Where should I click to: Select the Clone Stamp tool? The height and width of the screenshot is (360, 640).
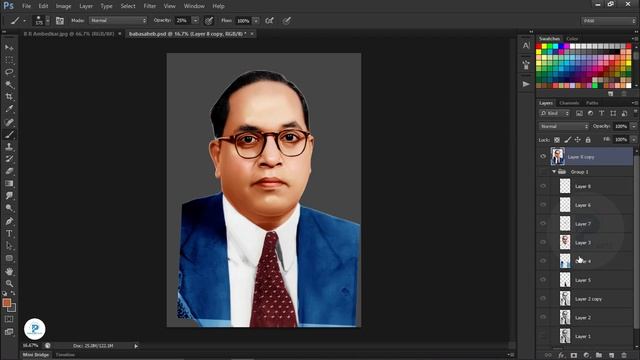[9, 147]
